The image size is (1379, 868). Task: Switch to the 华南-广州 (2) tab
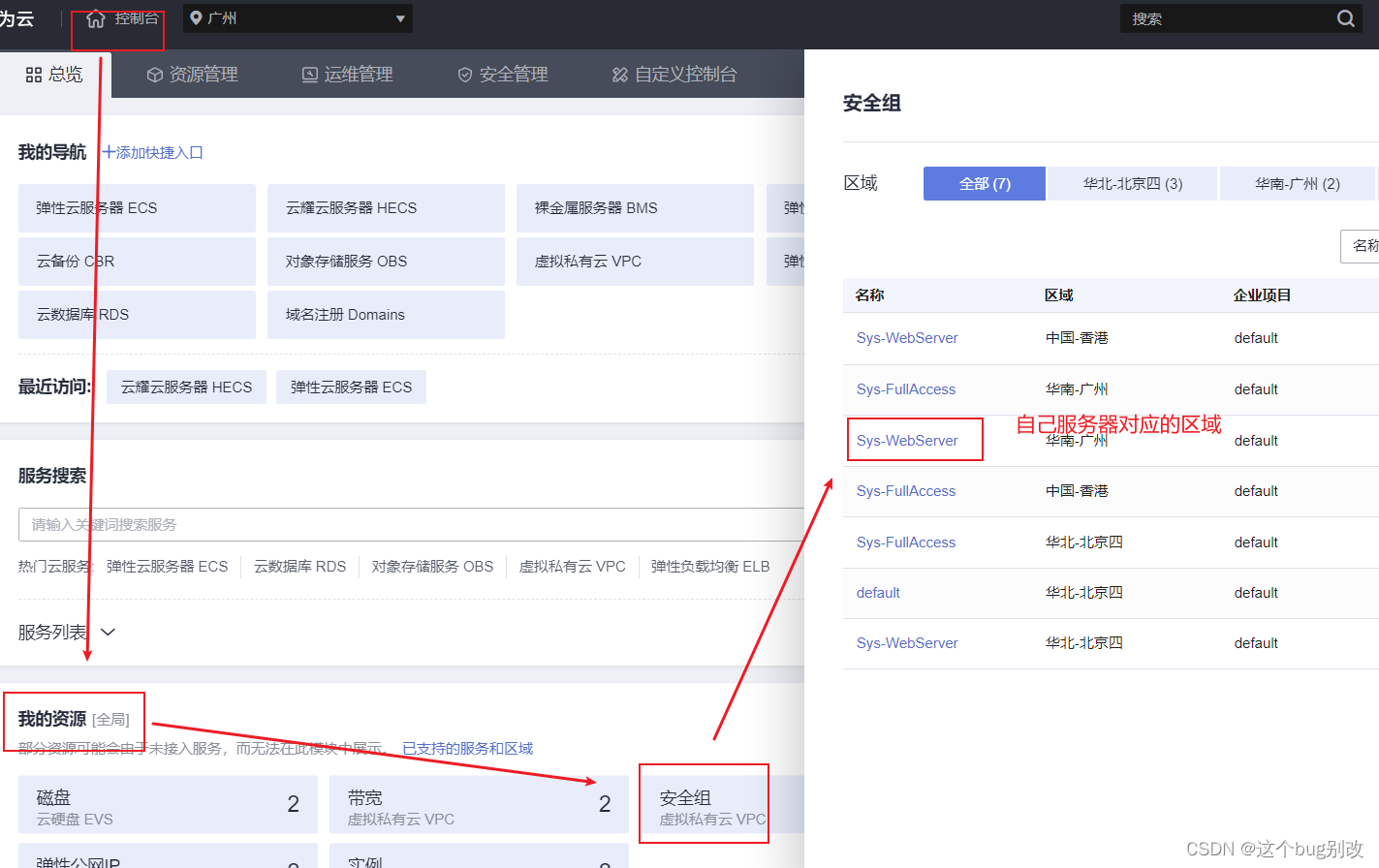pyautogui.click(x=1298, y=183)
